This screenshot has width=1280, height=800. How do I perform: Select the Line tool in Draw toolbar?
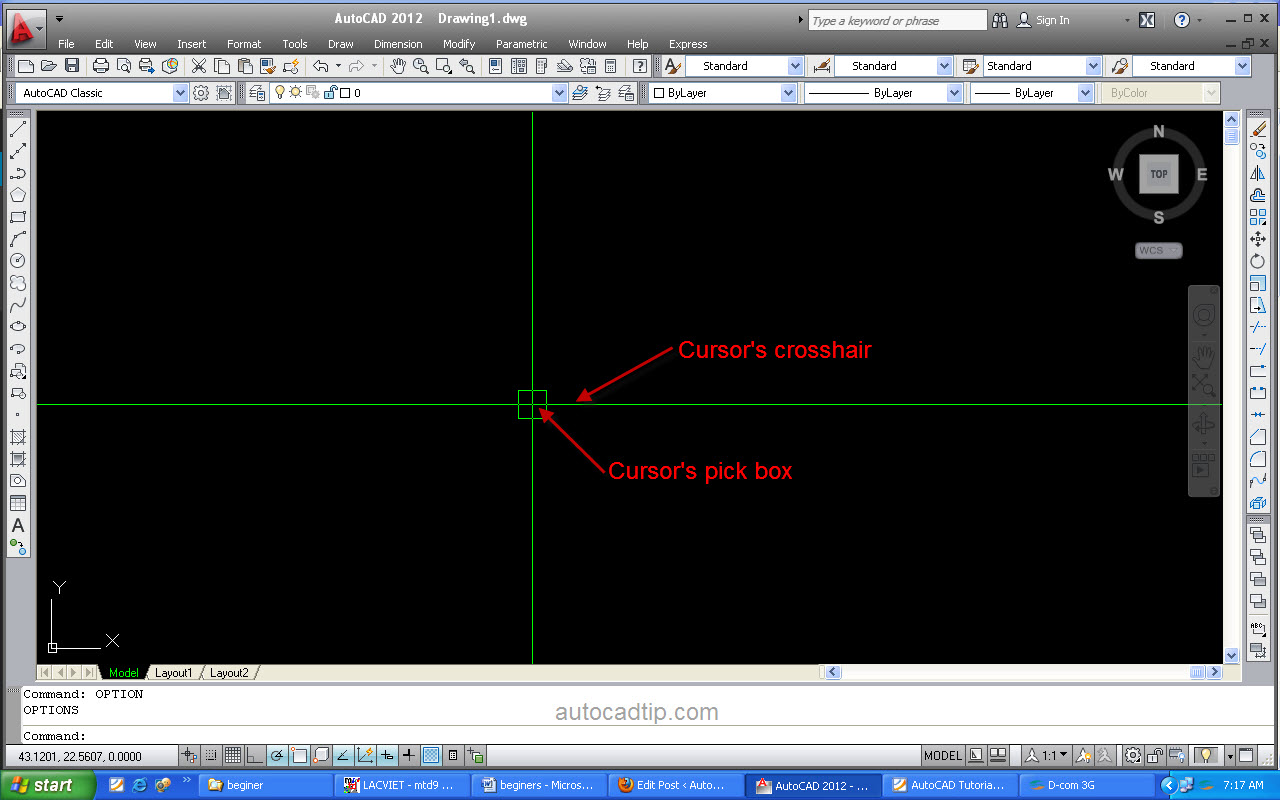tap(18, 128)
